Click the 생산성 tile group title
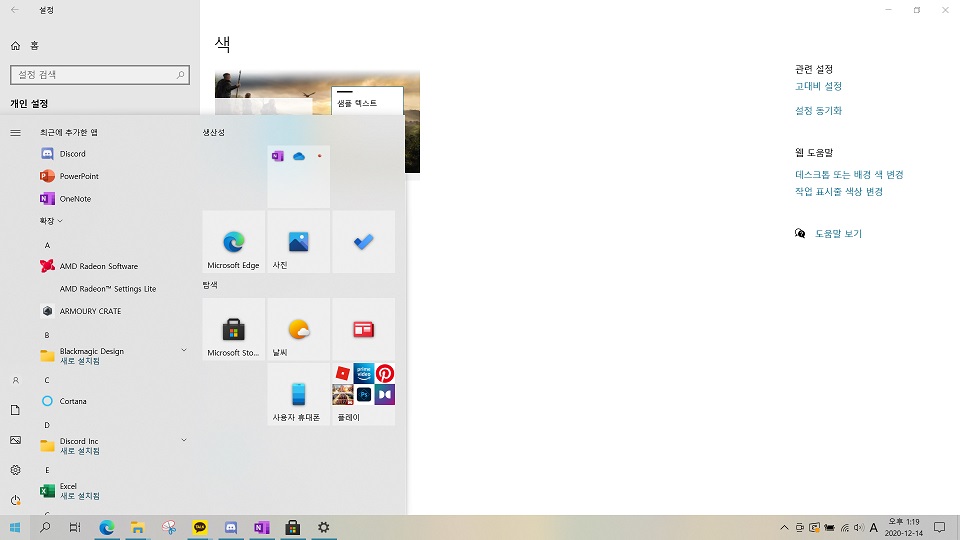 (x=214, y=133)
